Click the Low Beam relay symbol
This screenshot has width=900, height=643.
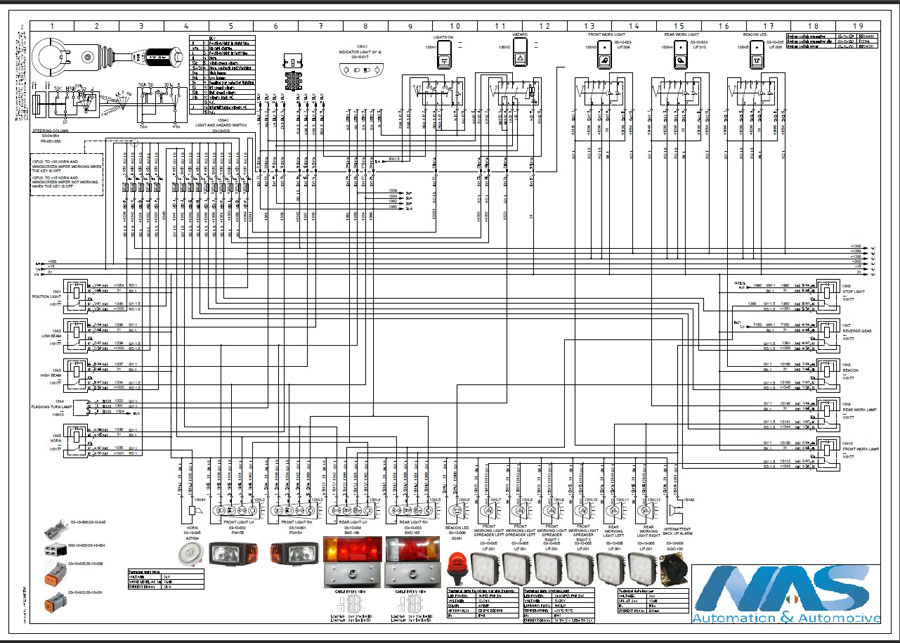(76, 332)
